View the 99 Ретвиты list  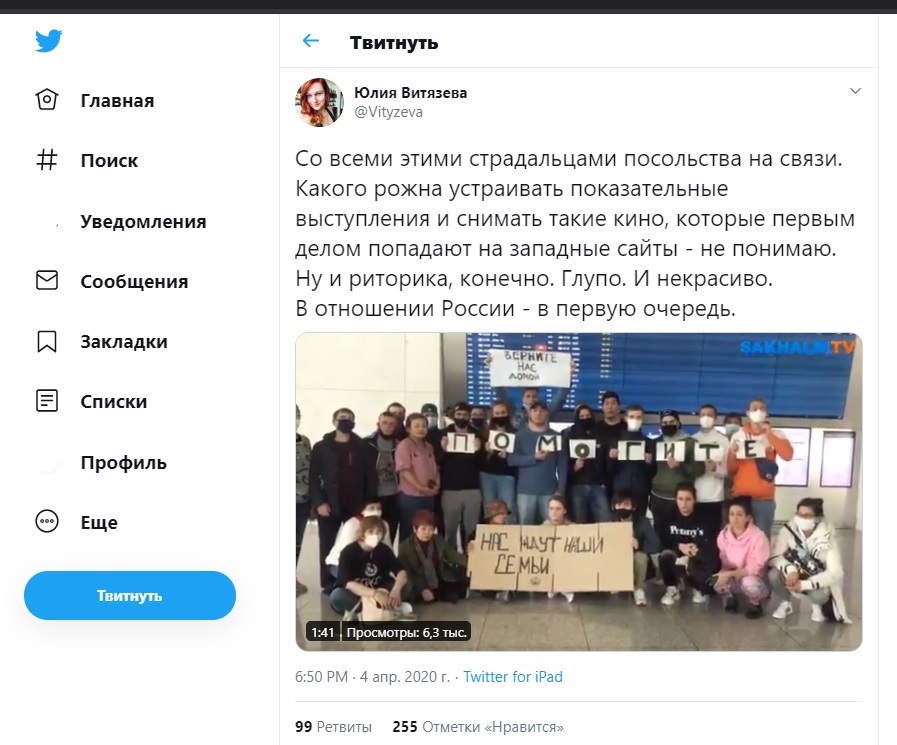point(334,727)
